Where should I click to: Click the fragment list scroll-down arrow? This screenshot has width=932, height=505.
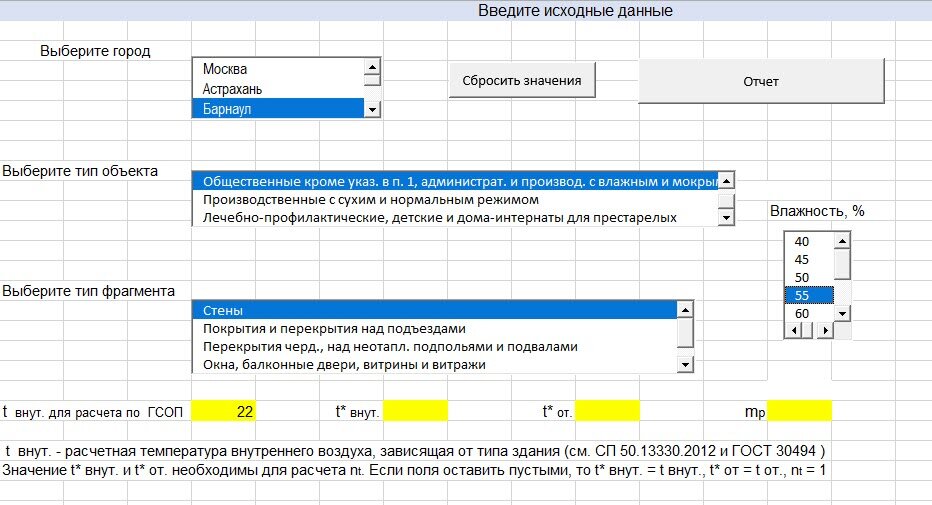click(x=685, y=365)
